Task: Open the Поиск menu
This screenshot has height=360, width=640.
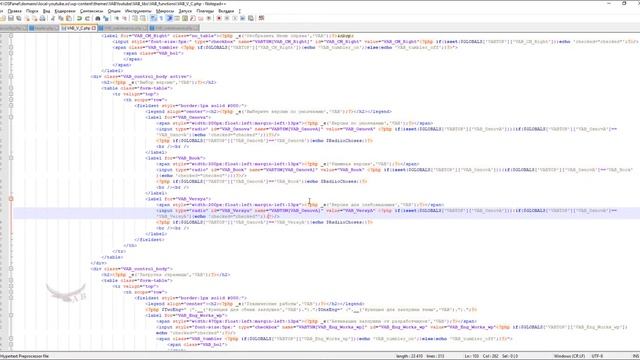Action: [x=32, y=11]
